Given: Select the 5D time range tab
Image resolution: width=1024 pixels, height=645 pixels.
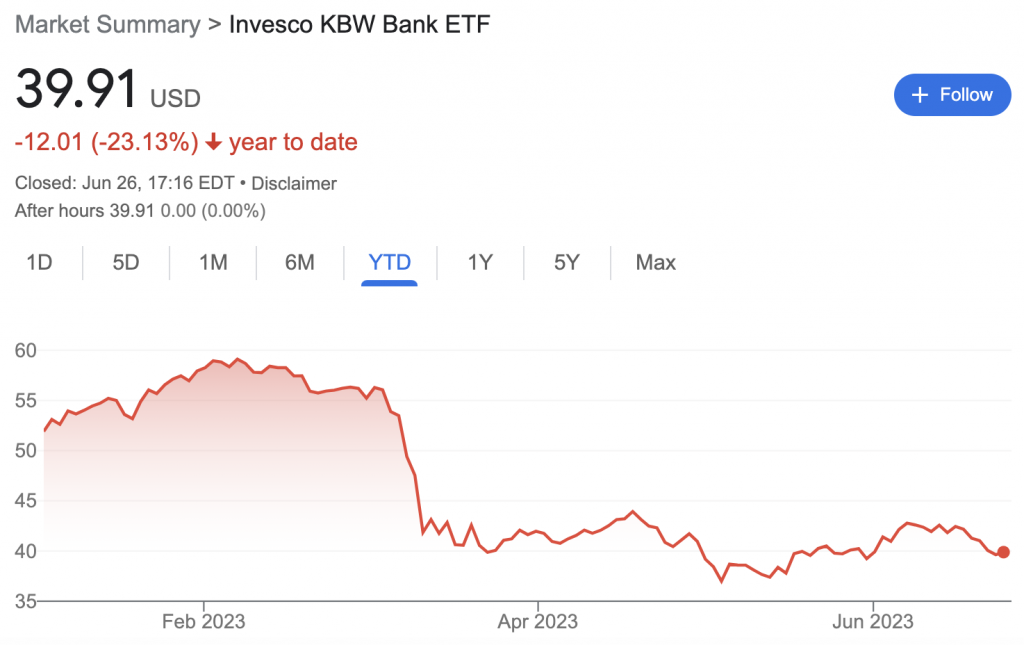Looking at the screenshot, I should pos(126,262).
